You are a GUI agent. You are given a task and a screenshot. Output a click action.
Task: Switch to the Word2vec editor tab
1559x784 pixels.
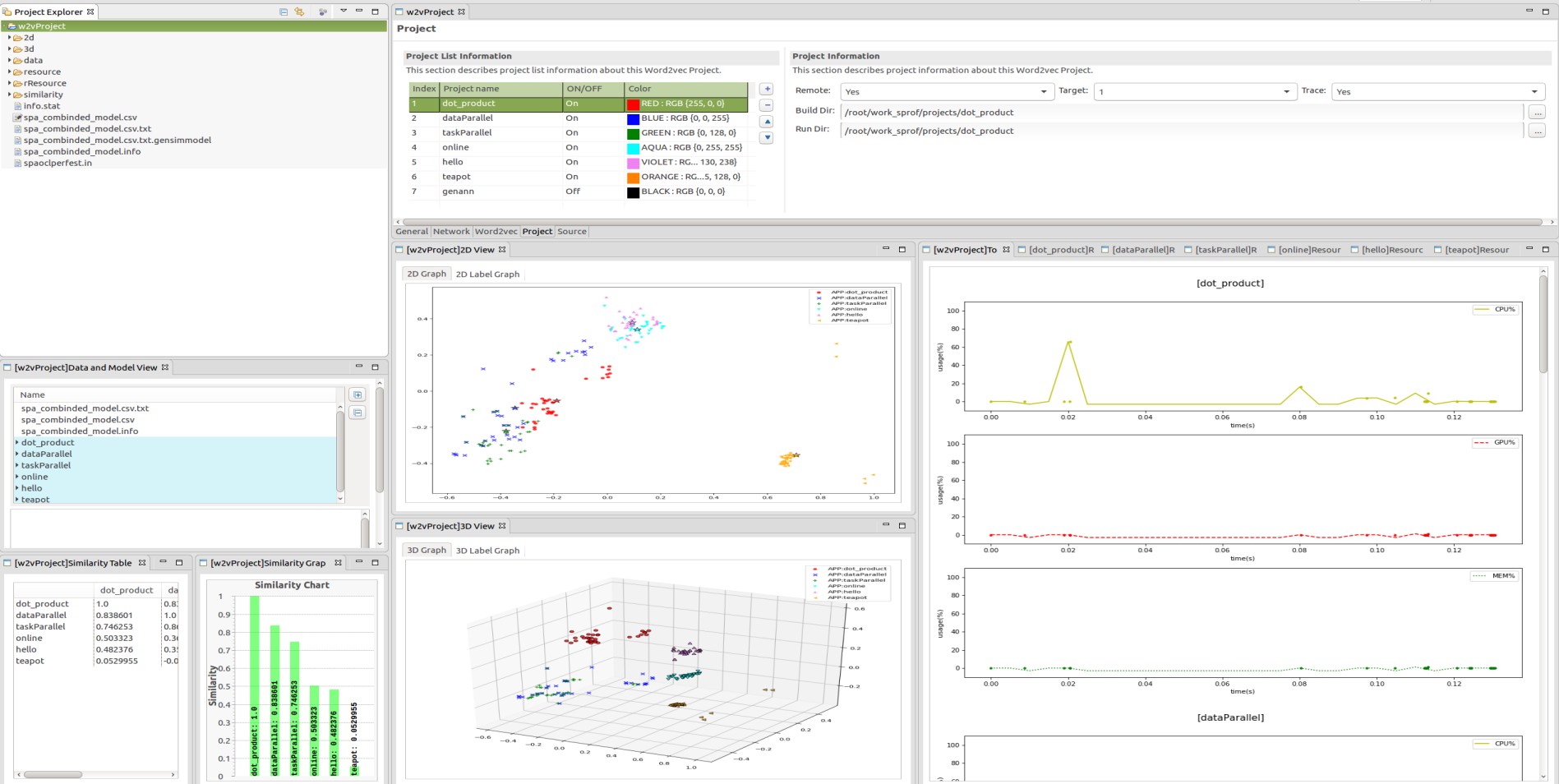pos(496,232)
